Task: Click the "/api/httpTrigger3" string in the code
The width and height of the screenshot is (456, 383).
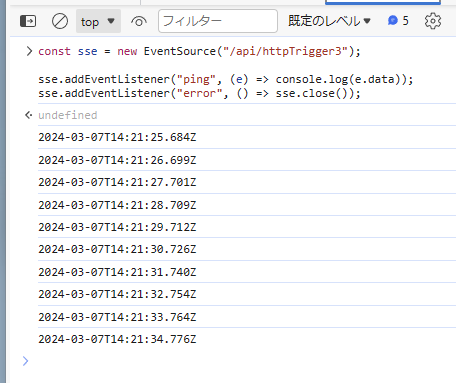Action: coord(285,51)
